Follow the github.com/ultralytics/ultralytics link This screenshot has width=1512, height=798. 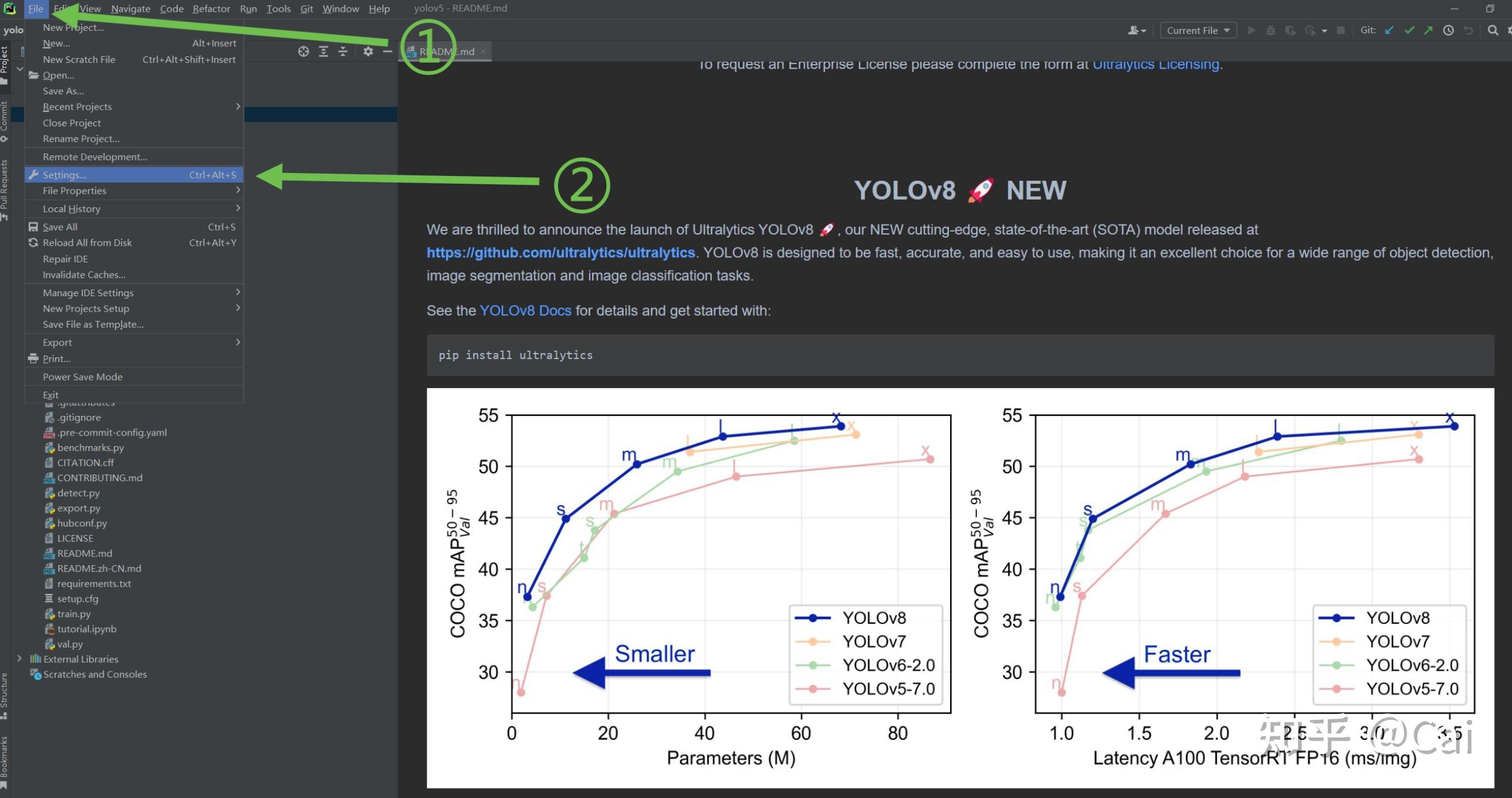pyautogui.click(x=560, y=253)
